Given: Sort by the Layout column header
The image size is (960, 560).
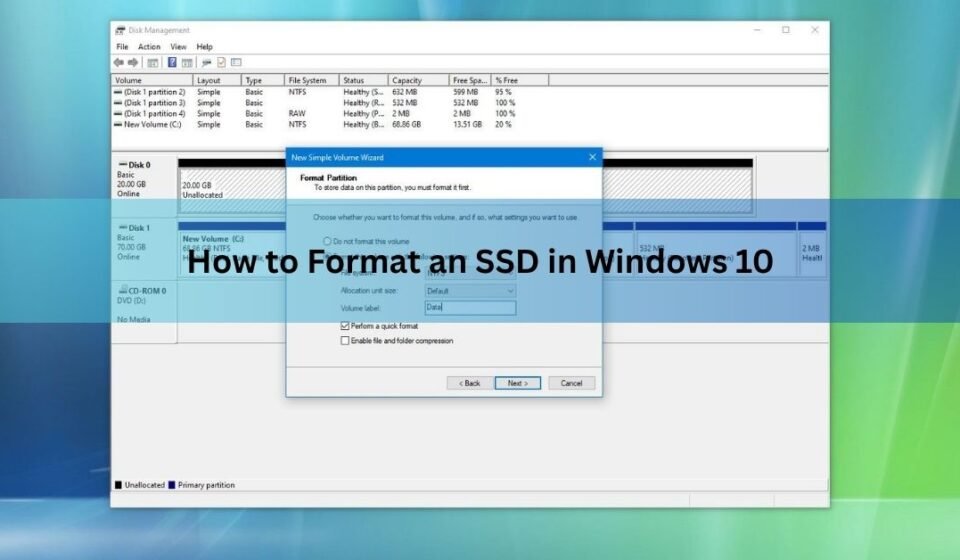Looking at the screenshot, I should (217, 80).
